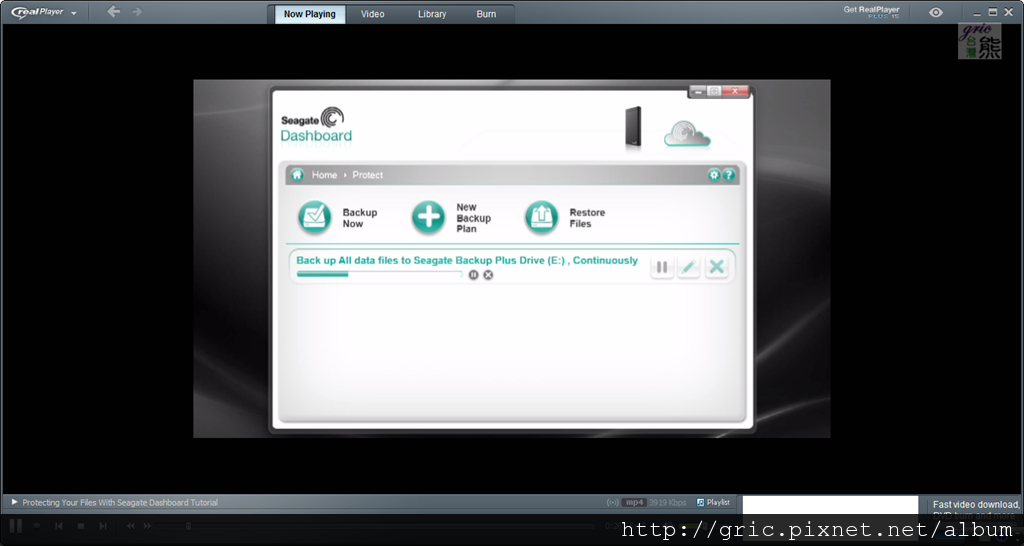The width and height of the screenshot is (1024, 546).
Task: Click the previous track button
Action: coord(59,526)
